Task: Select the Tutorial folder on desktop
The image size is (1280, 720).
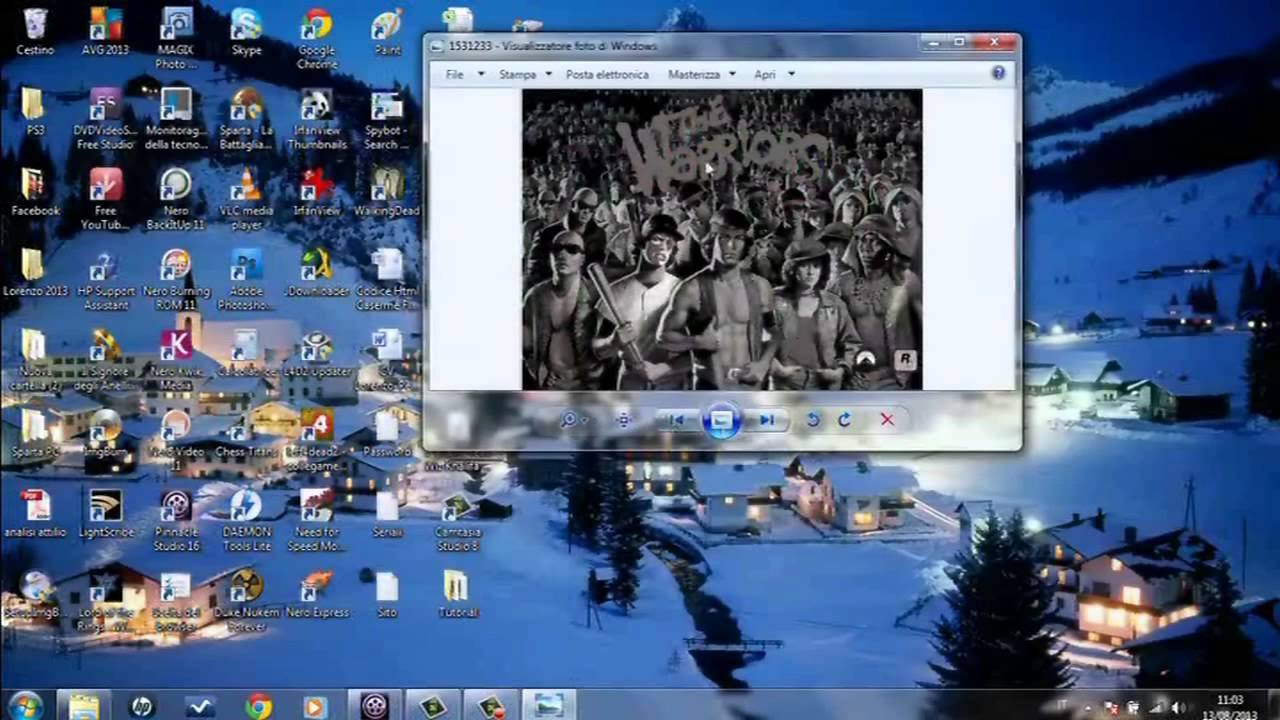Action: [457, 595]
